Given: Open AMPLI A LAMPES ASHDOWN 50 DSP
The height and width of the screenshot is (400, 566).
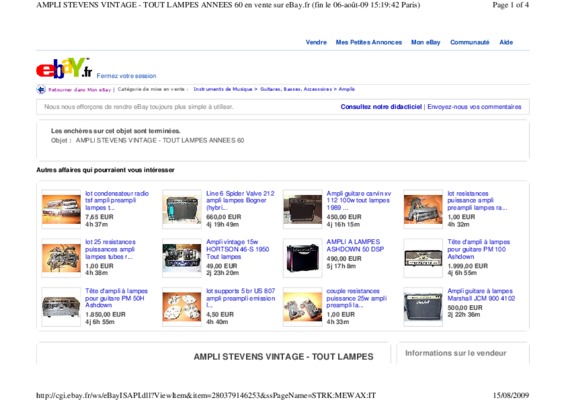Looking at the screenshot, I should click(355, 245).
